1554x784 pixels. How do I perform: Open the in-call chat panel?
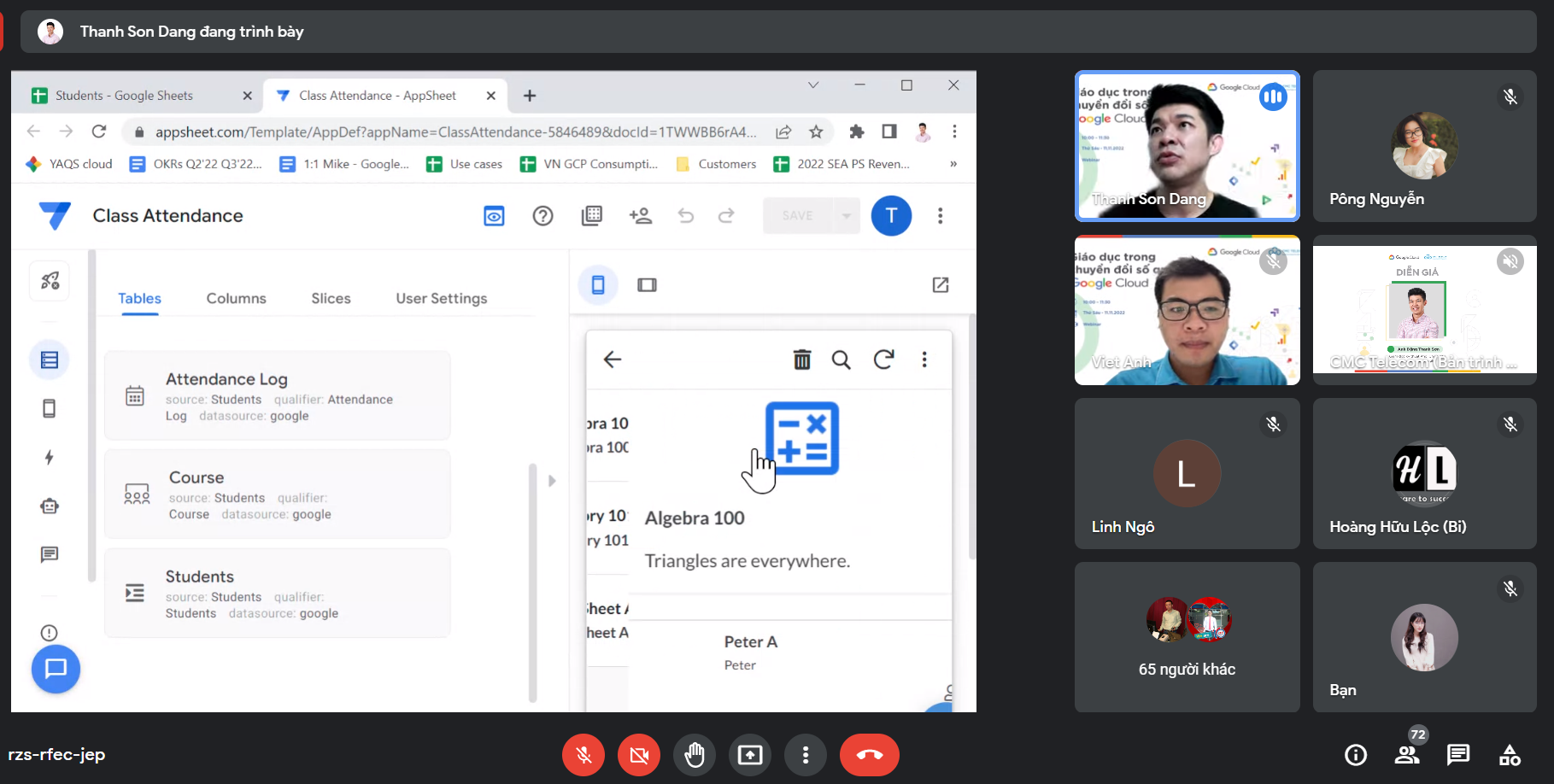[x=1457, y=755]
